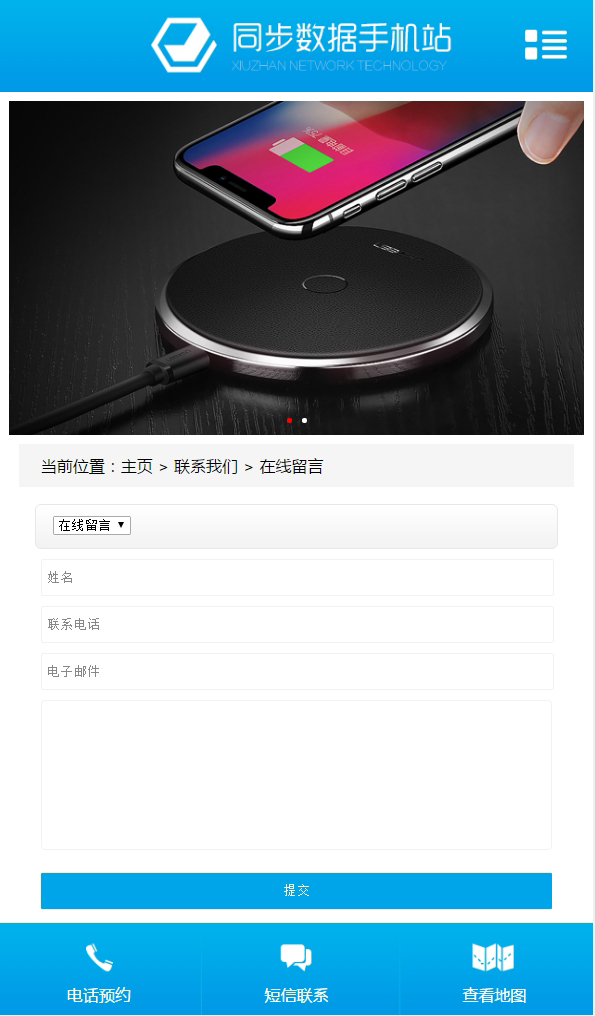Screen dimensions: 595x1016
Task: Select the red first carousel dot
Action: tap(290, 421)
